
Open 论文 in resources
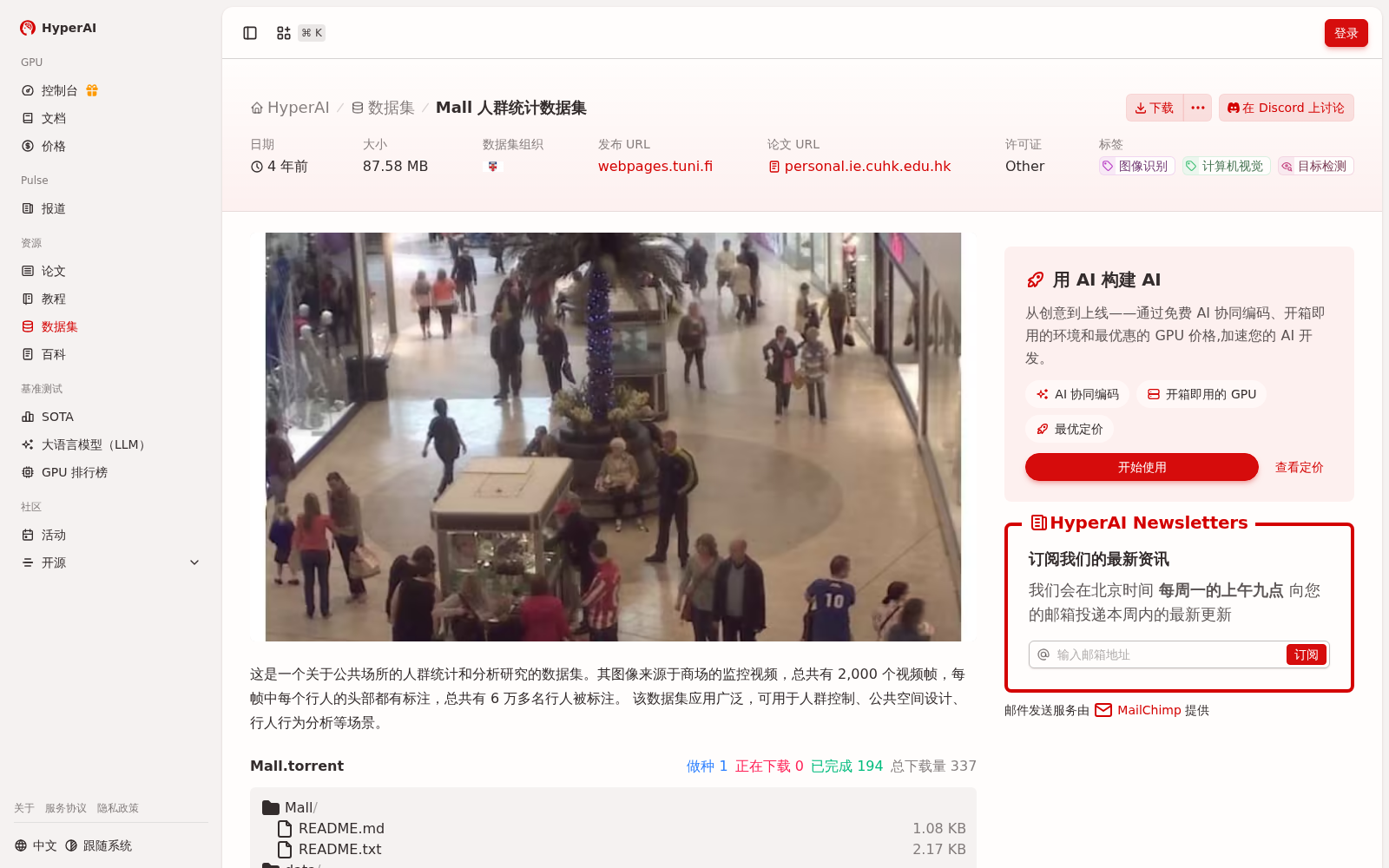pos(43,271)
